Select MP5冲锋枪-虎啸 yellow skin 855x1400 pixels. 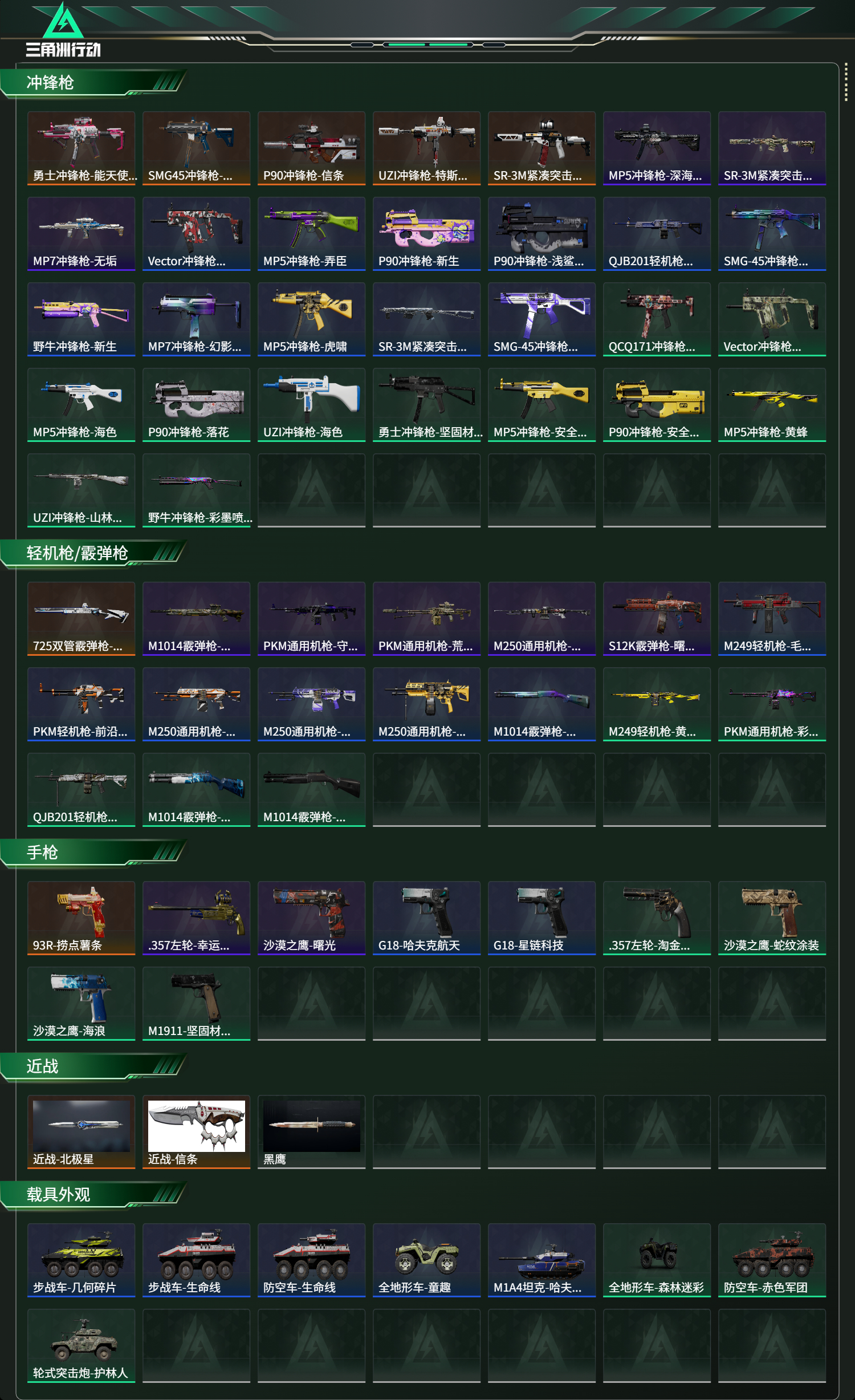(311, 319)
